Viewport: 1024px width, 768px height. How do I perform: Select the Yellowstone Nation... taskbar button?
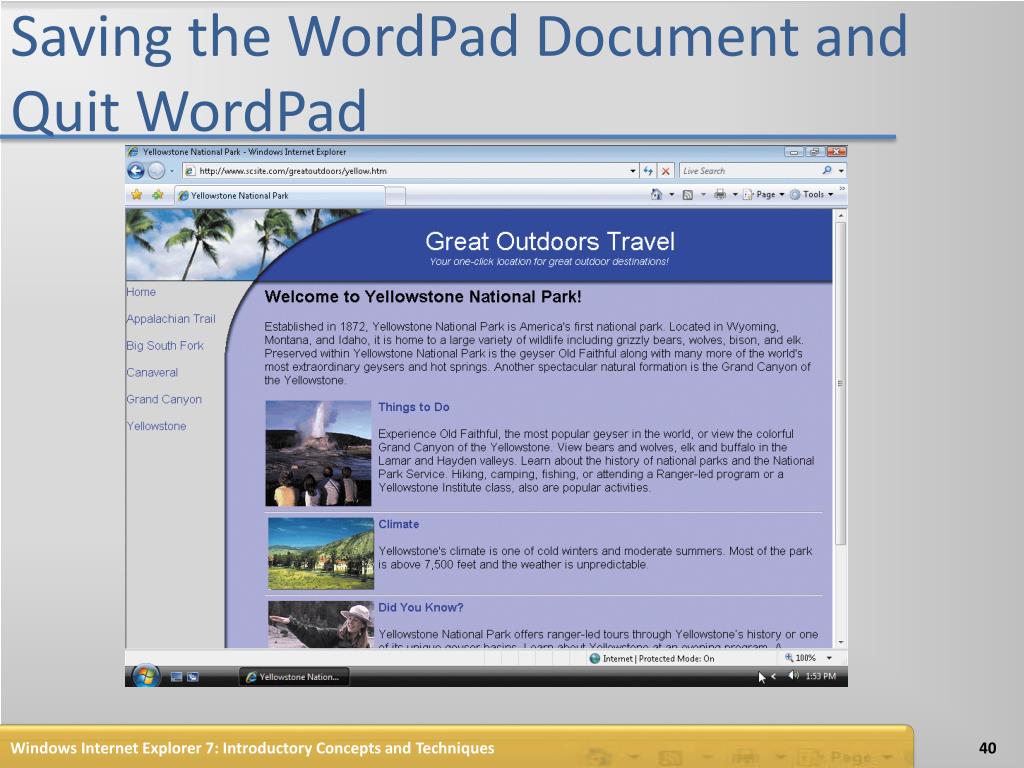[x=294, y=677]
